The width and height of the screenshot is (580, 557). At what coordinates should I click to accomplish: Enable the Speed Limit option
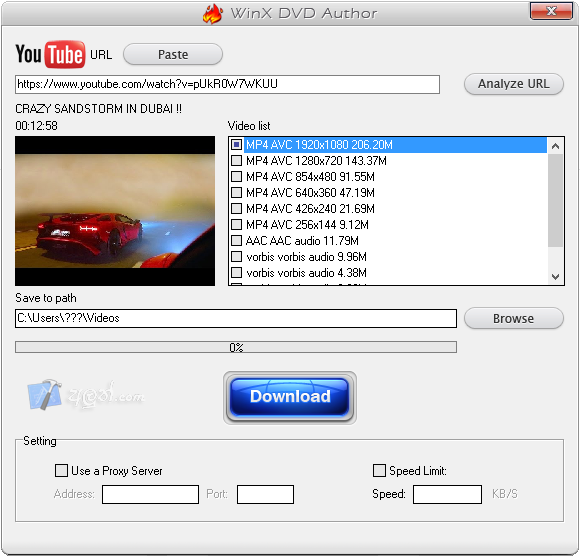click(379, 470)
